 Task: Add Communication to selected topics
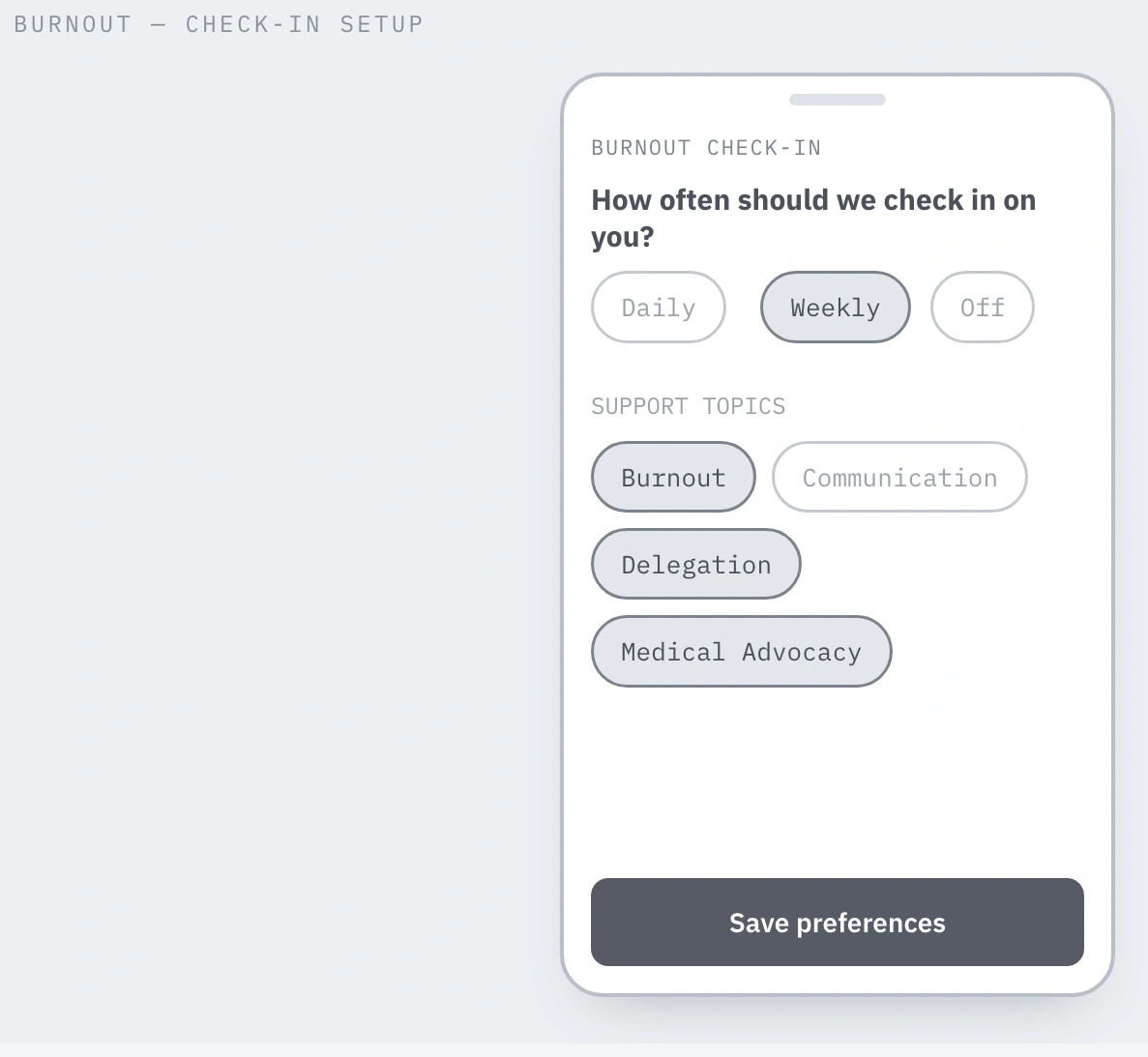(899, 478)
